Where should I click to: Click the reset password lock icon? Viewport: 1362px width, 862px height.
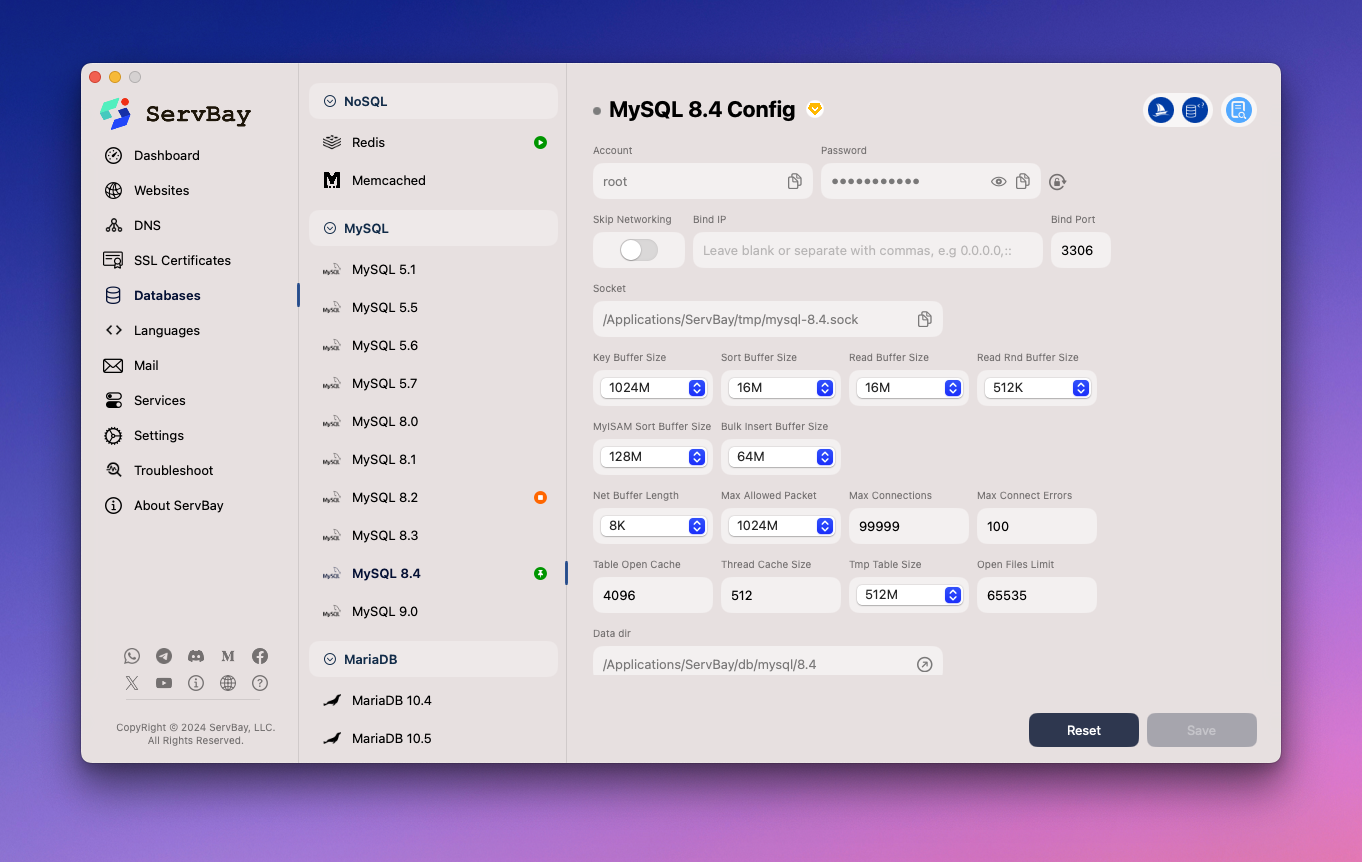[1058, 181]
